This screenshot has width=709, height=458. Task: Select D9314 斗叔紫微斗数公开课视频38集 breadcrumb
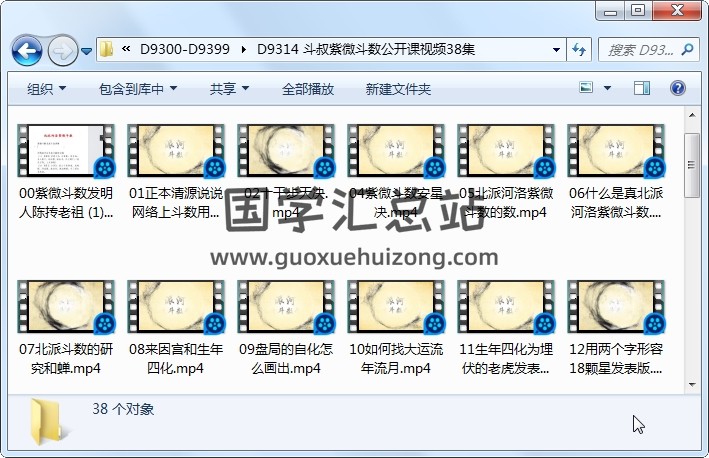[366, 49]
